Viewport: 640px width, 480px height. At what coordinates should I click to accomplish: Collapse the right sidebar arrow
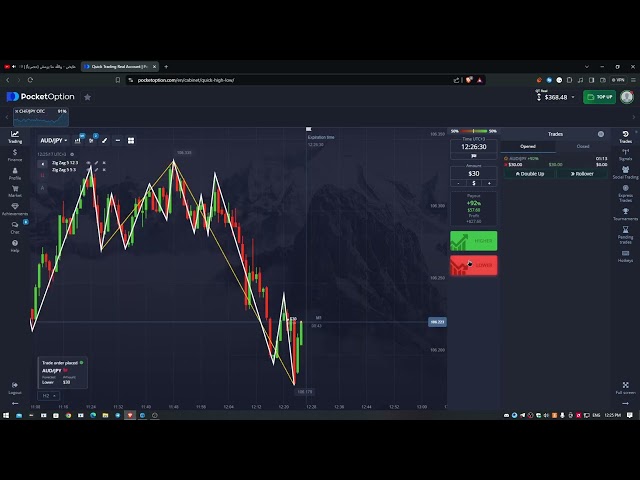625,403
